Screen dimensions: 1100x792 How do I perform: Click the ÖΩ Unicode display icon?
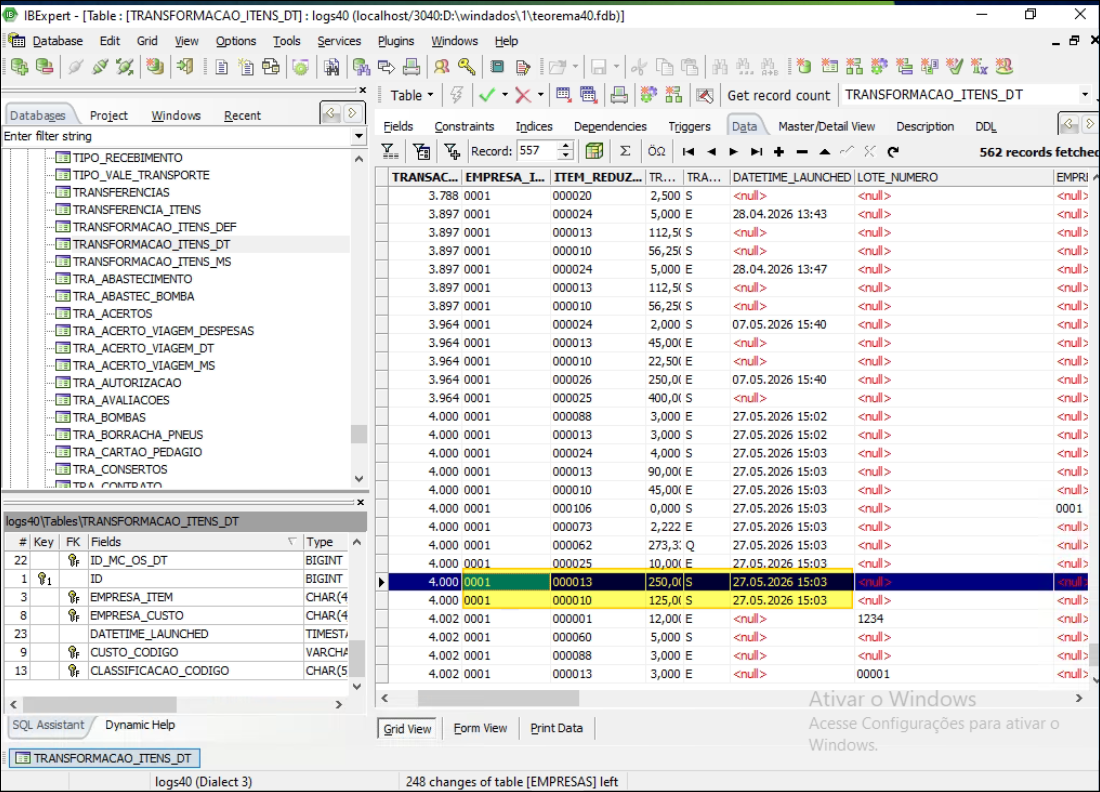click(657, 151)
